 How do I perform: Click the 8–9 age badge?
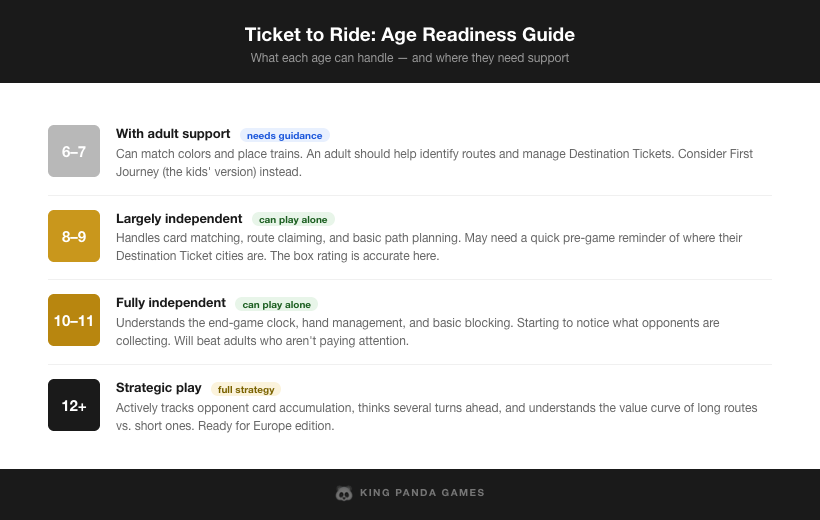click(74, 236)
